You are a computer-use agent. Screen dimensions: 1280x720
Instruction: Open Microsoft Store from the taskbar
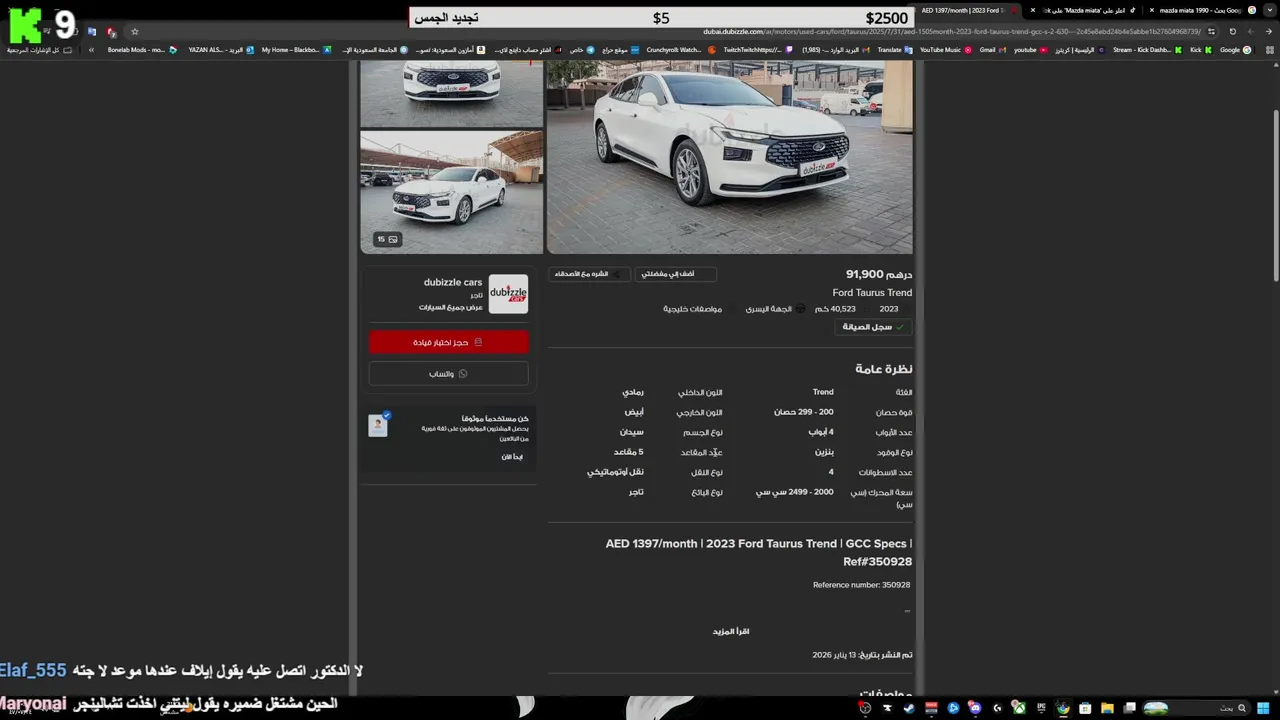[x=1085, y=708]
